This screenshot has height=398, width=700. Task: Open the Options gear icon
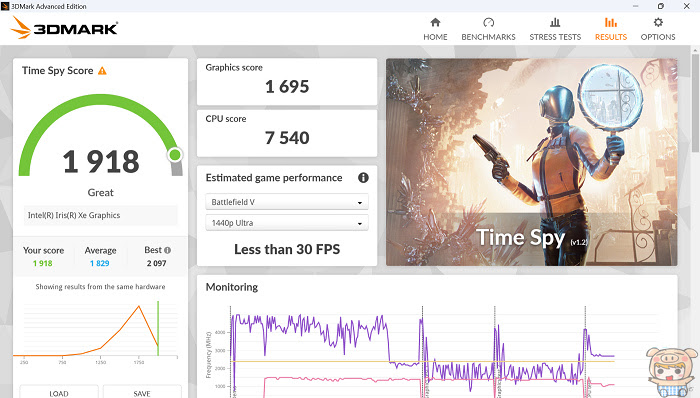pyautogui.click(x=658, y=22)
